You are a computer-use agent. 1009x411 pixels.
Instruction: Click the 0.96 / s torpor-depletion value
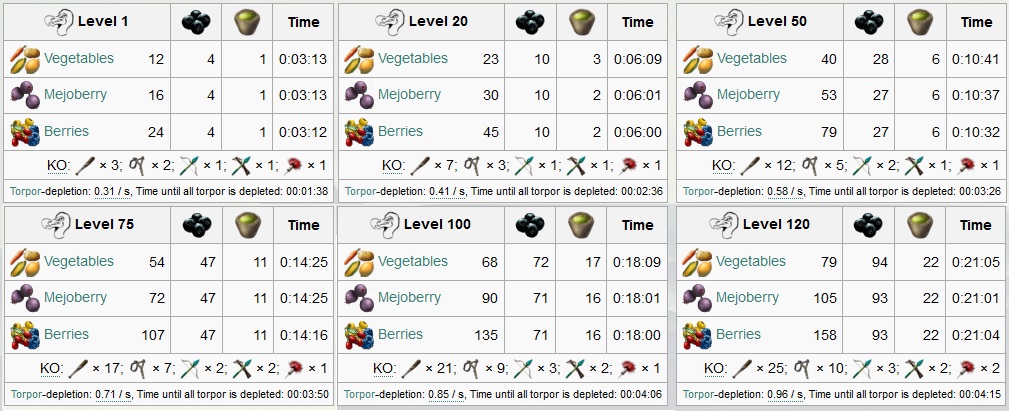click(785, 394)
